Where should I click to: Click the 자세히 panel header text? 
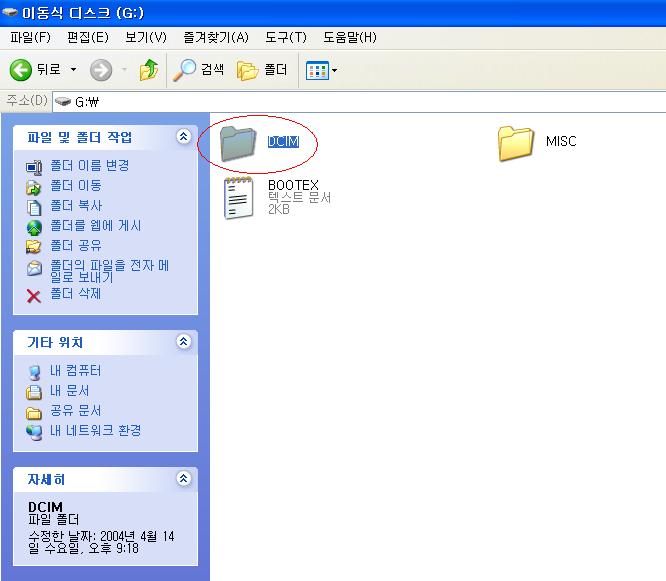(46, 479)
